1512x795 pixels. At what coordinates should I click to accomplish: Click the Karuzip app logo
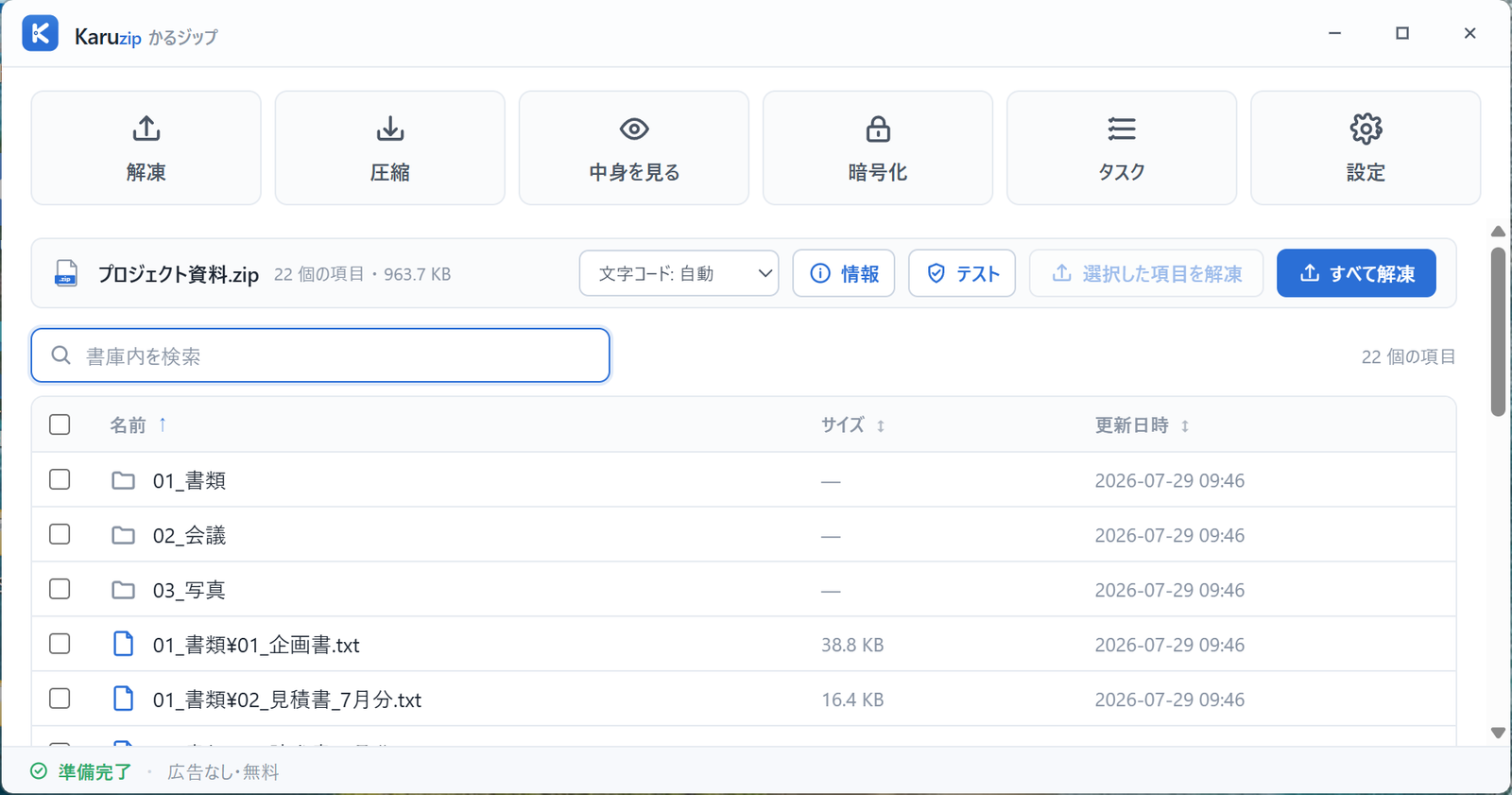click(x=41, y=34)
